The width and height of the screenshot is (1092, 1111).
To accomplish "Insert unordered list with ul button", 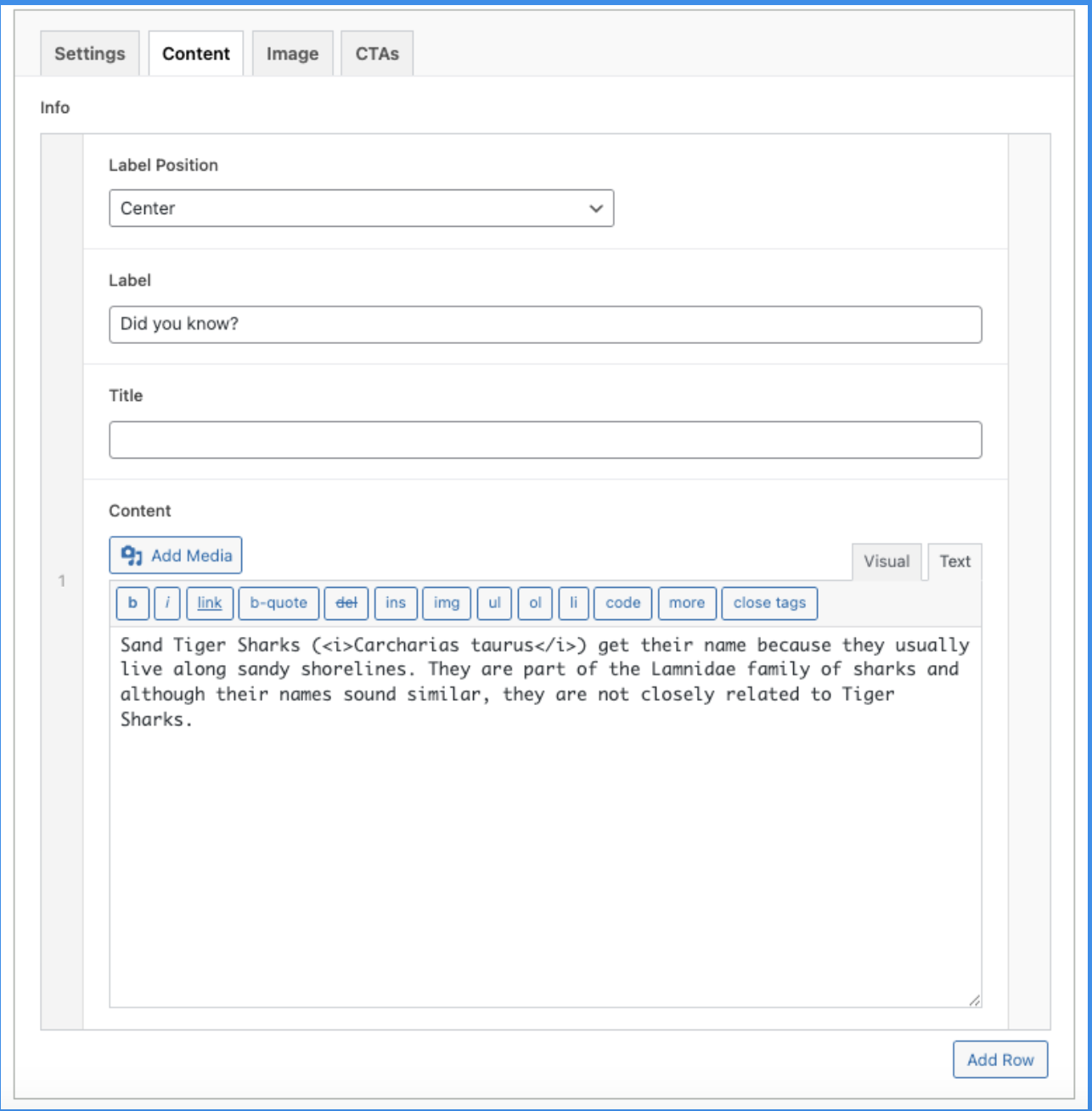I will pos(494,603).
